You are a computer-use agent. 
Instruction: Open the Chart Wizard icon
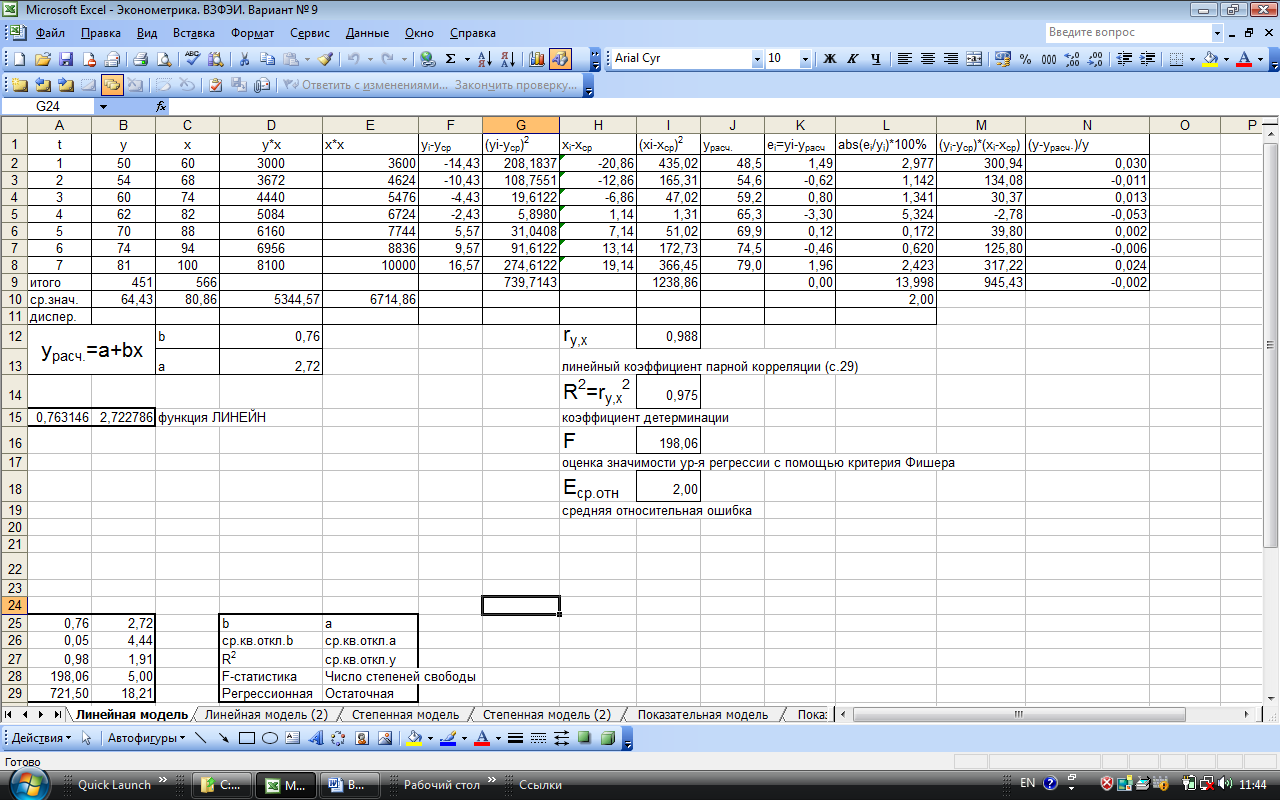pos(537,59)
